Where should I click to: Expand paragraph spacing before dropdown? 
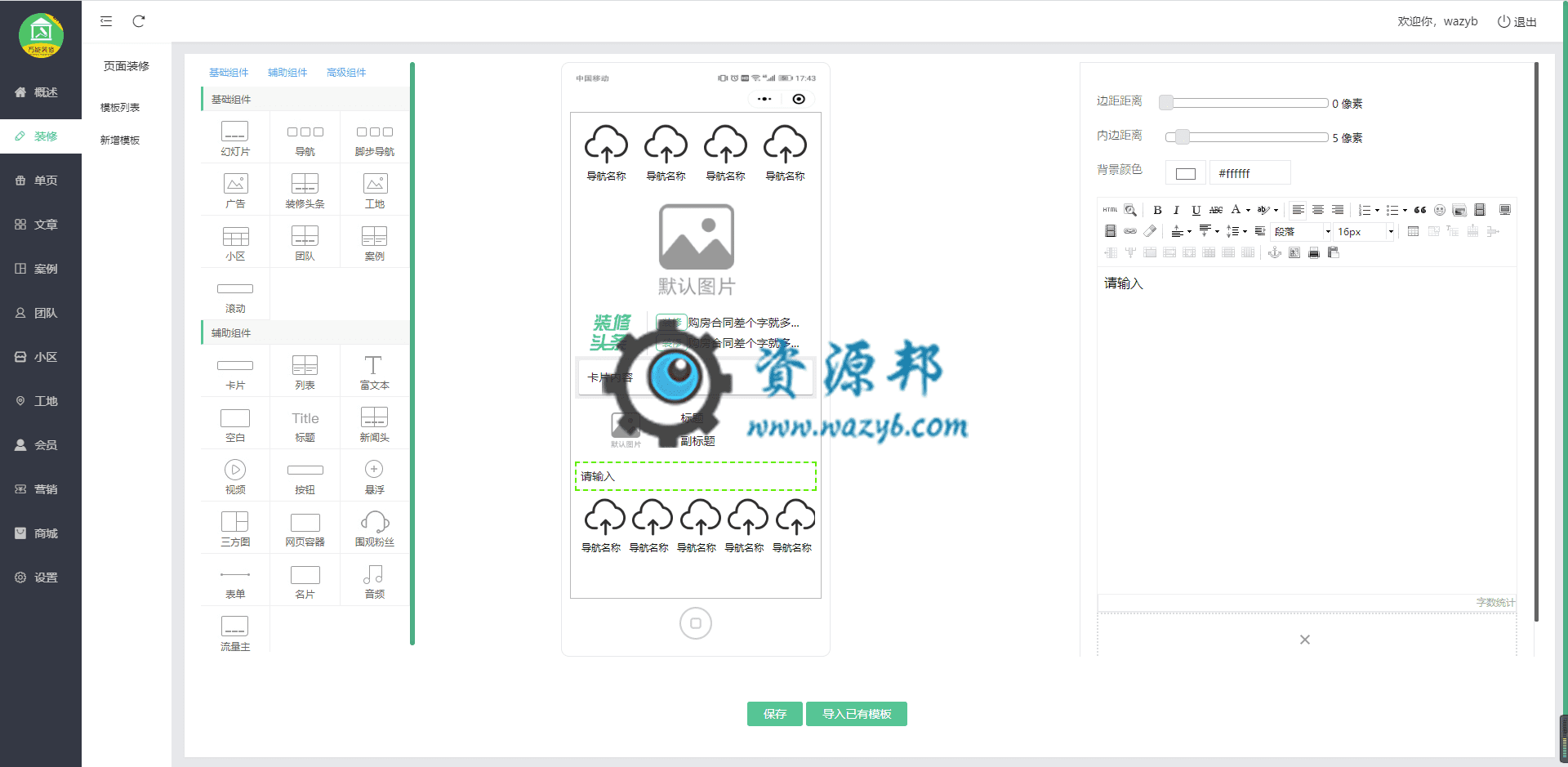(x=1189, y=231)
